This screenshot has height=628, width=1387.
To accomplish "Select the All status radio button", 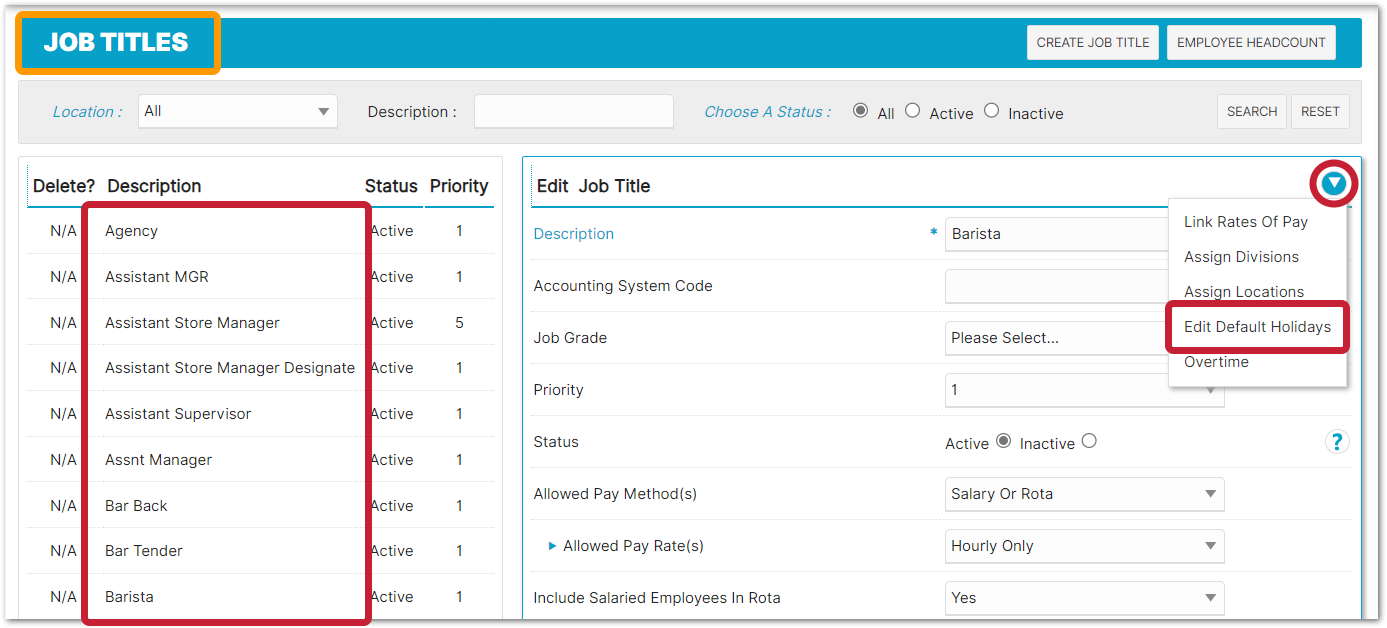I will 860,111.
